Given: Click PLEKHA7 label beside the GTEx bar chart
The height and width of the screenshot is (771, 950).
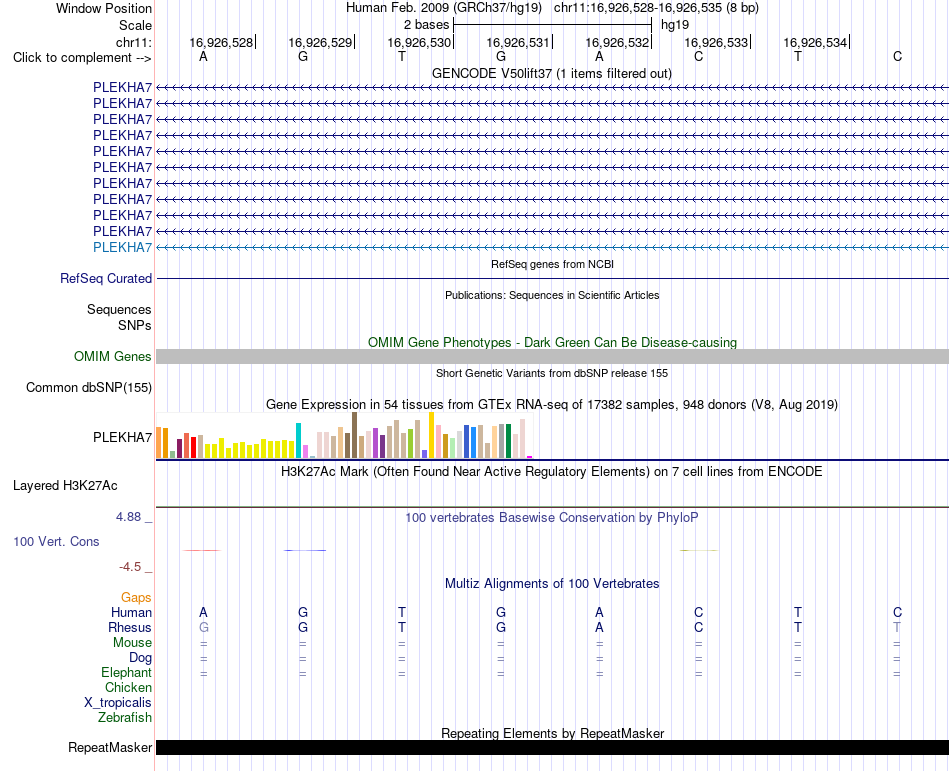Looking at the screenshot, I should (122, 437).
